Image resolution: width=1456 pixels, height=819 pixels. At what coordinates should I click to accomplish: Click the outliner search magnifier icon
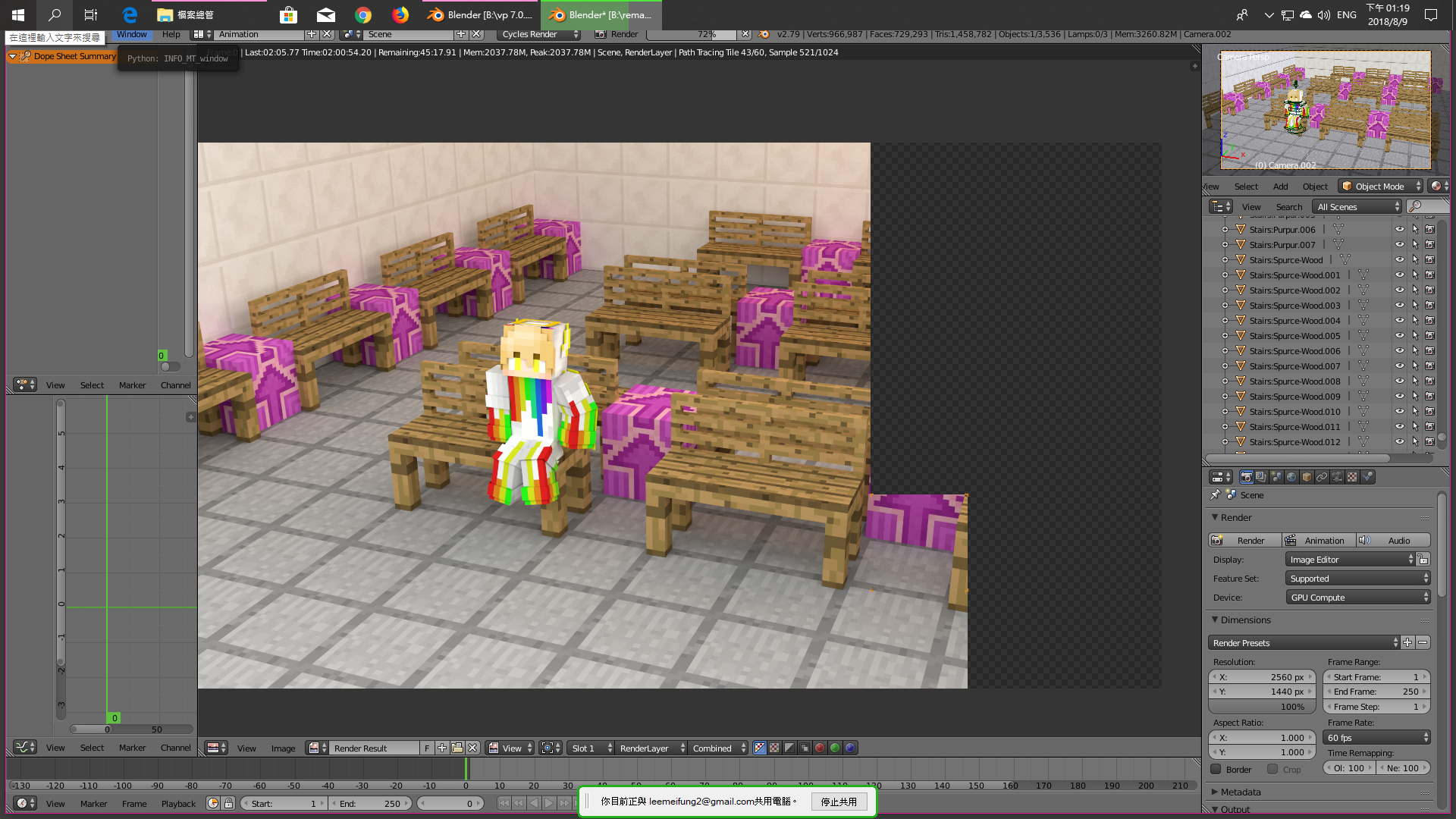[1415, 207]
